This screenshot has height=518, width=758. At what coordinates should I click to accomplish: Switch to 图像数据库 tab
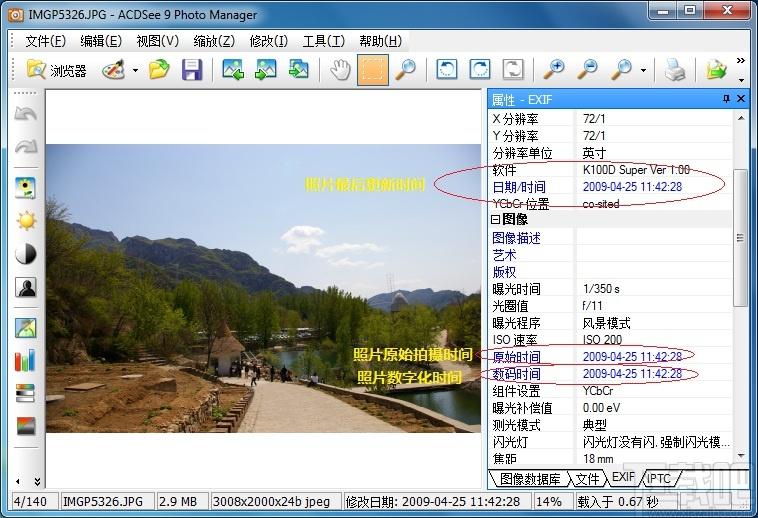click(530, 479)
